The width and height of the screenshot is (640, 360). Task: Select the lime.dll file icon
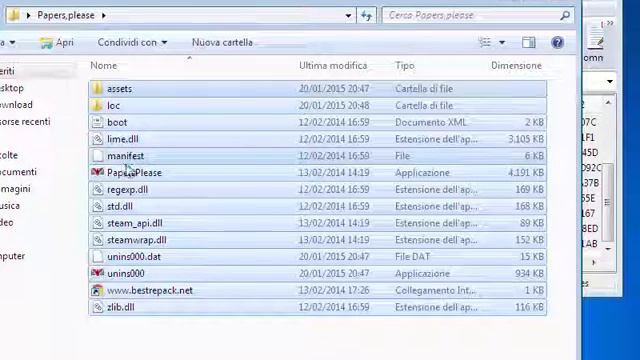pyautogui.click(x=97, y=139)
